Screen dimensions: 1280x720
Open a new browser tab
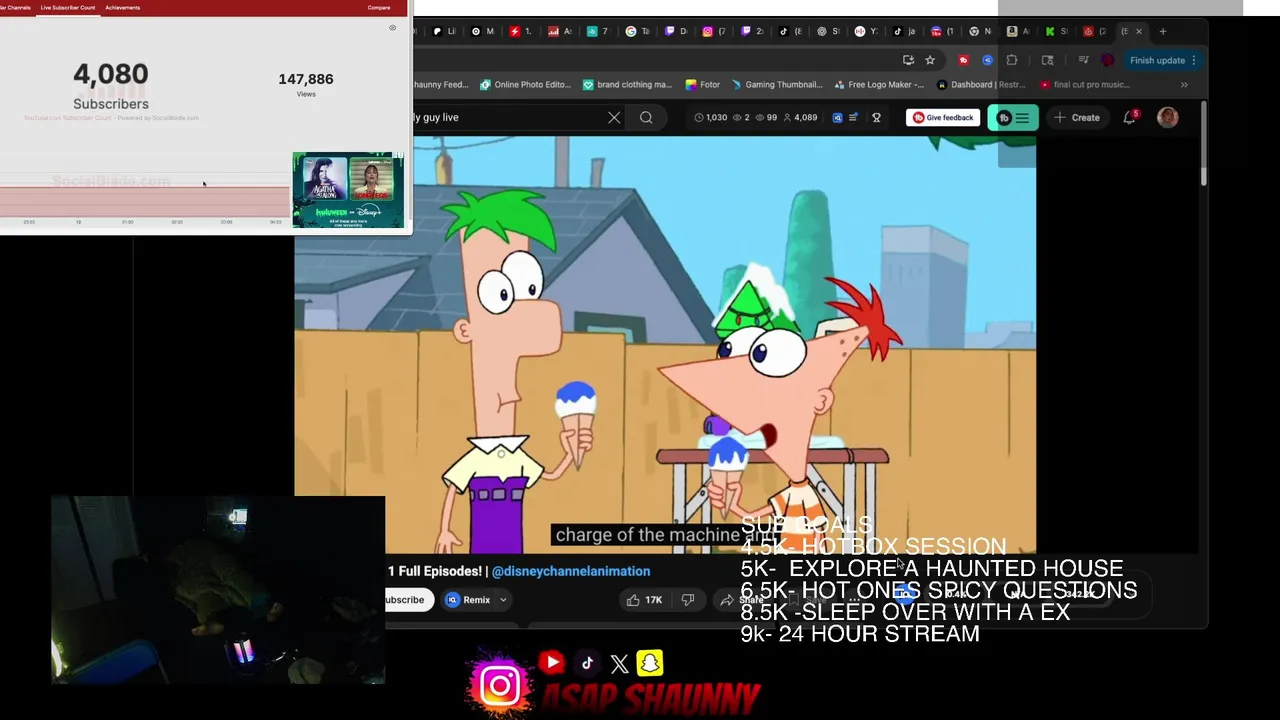(x=1163, y=31)
